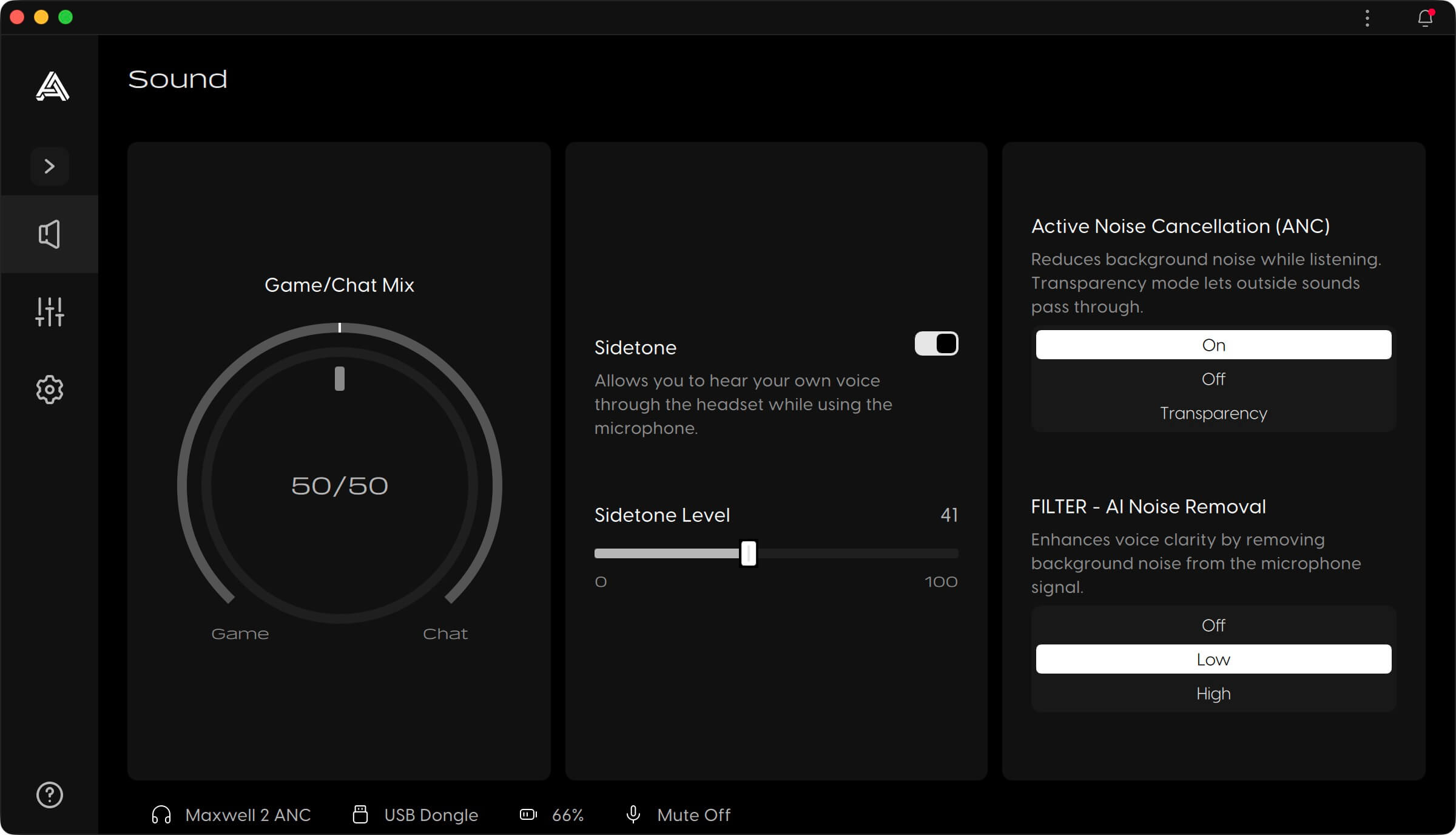Select Low AI Noise Removal option
This screenshot has width=1456, height=835.
(x=1213, y=659)
